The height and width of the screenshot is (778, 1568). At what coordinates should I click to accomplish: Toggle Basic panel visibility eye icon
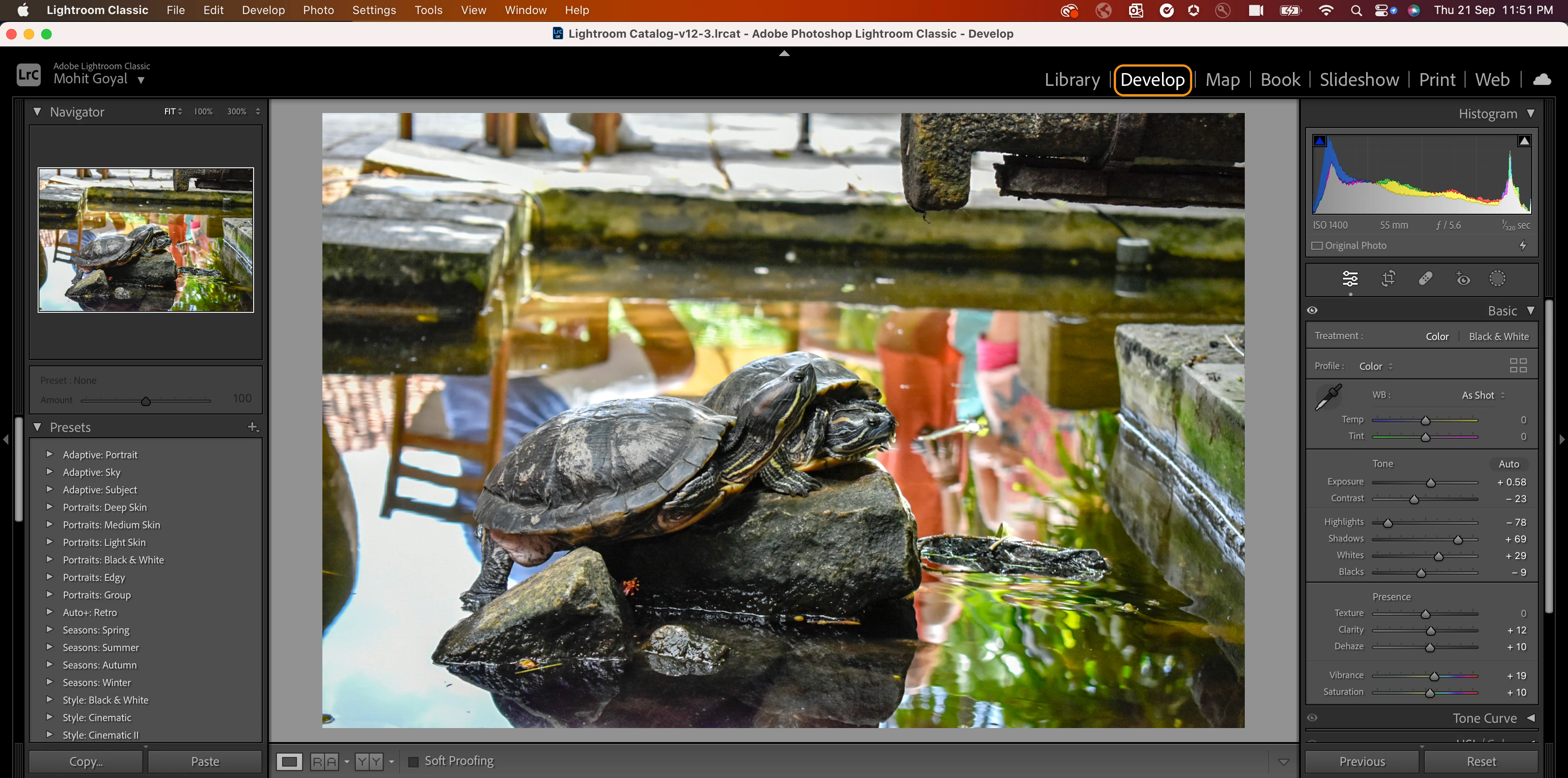coord(1312,311)
